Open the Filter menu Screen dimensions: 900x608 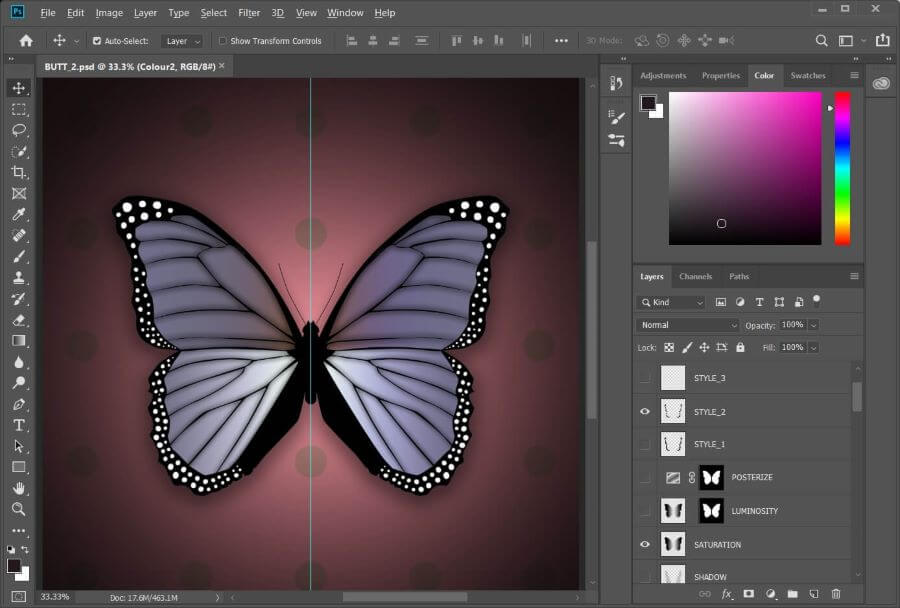click(250, 13)
